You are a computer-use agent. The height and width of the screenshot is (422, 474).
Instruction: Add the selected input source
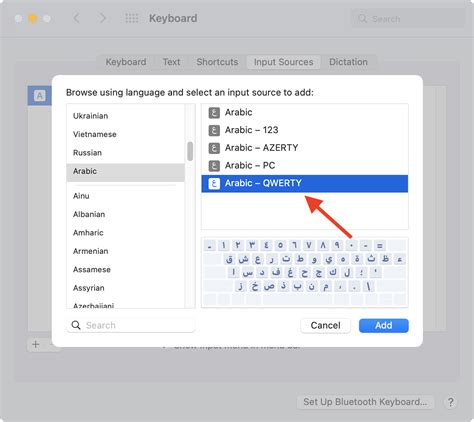(384, 326)
